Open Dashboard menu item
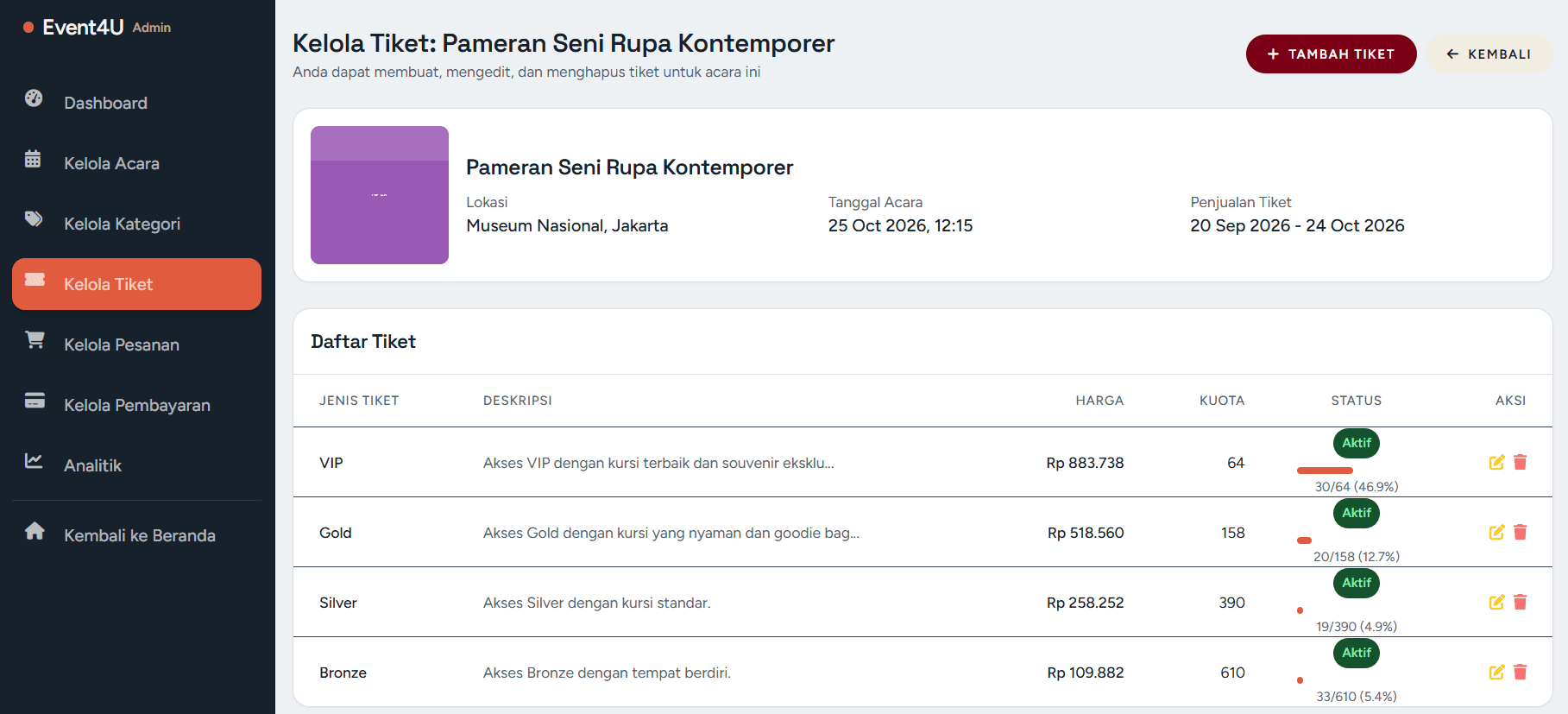Image resolution: width=1568 pixels, height=714 pixels. [x=136, y=103]
